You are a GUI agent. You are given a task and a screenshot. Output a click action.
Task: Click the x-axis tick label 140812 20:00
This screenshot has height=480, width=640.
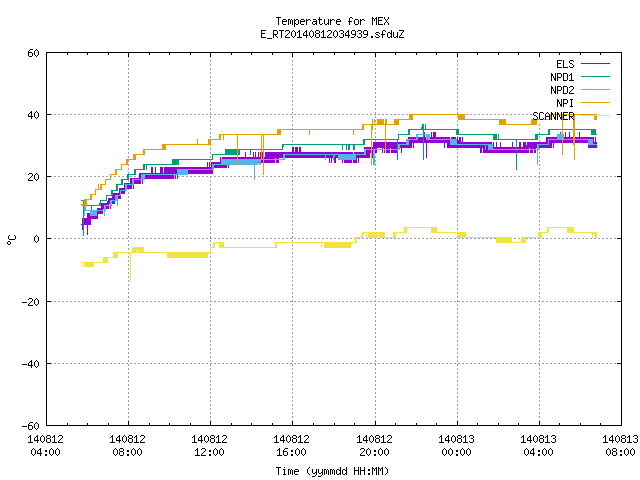[x=374, y=446]
